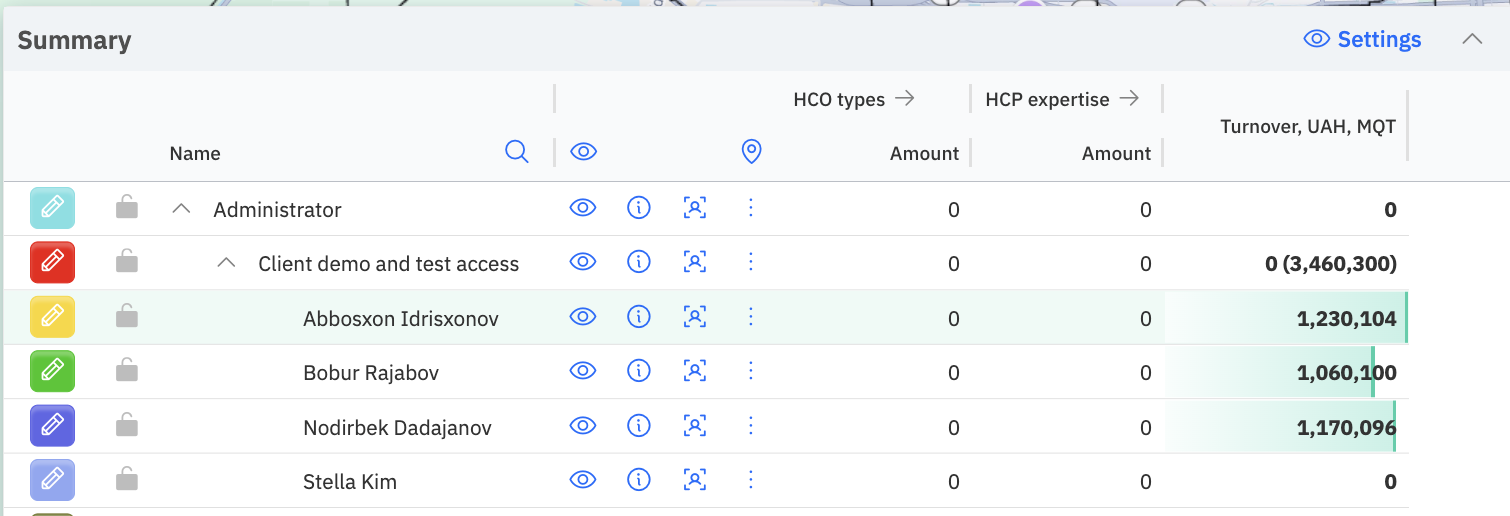Open info icon for Client demo and test access
1510x516 pixels.
pos(639,262)
